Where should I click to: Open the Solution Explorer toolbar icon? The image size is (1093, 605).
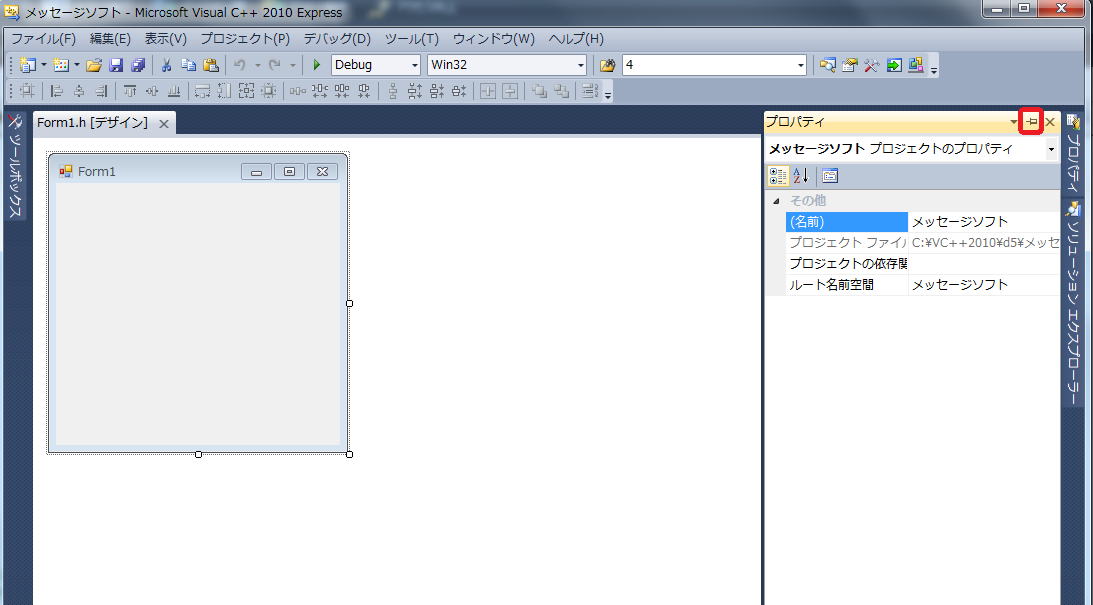[x=827, y=65]
